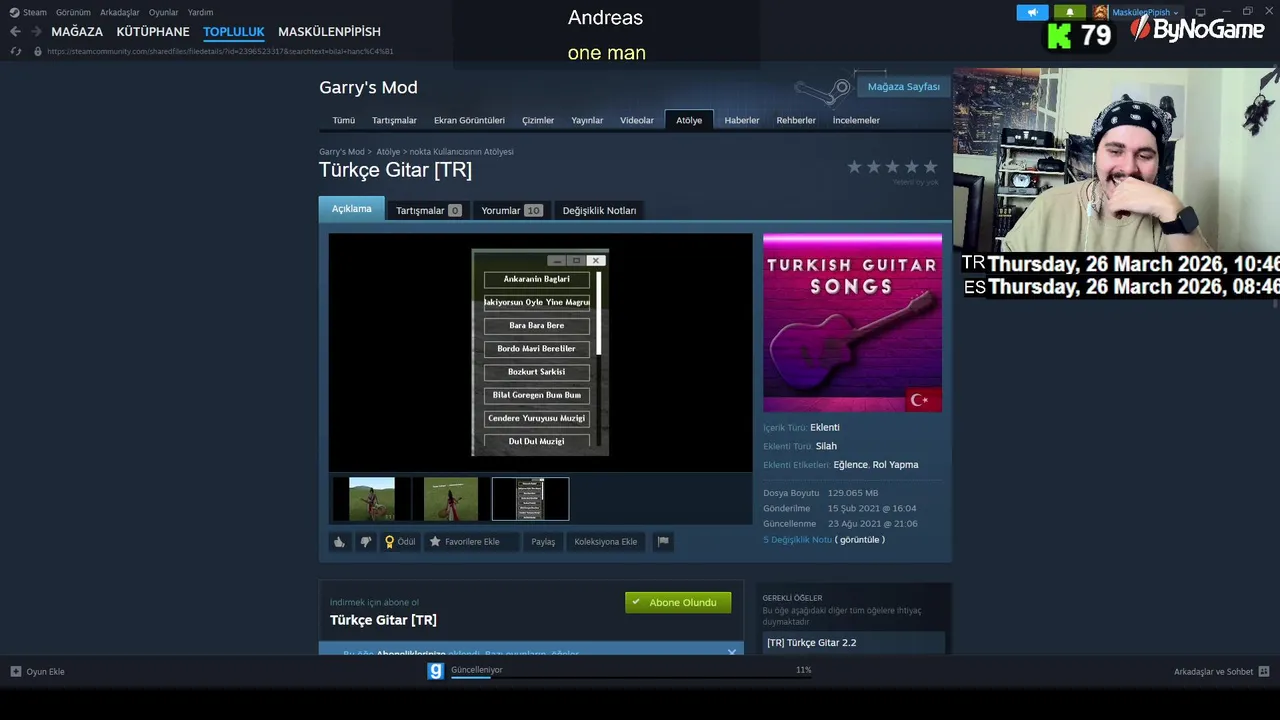The height and width of the screenshot is (720, 1280).
Task: Click nokta Kullanıcısının Atölyesi breadcrumb
Action: 461,152
